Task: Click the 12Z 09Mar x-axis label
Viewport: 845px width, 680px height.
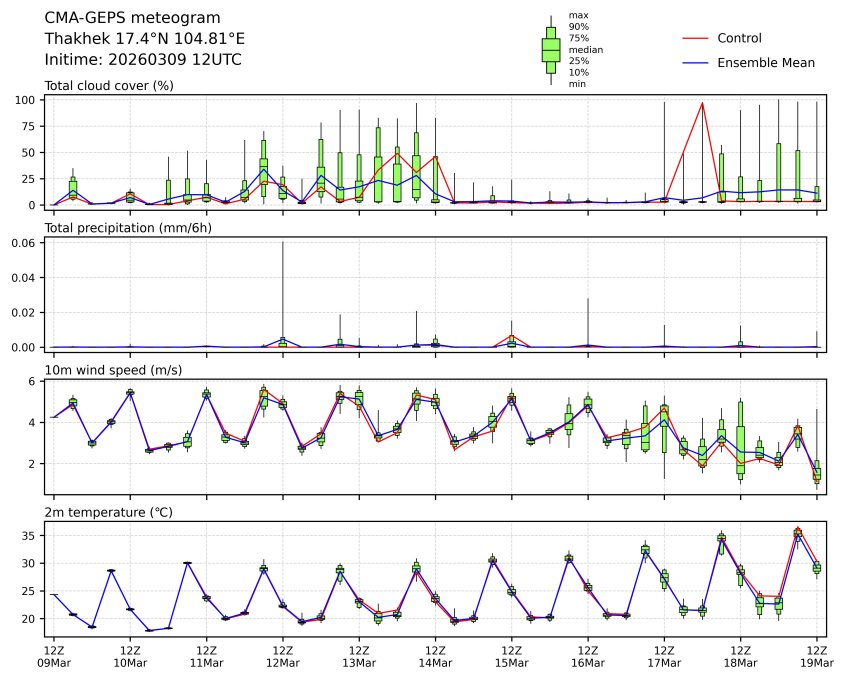Action: click(54, 656)
